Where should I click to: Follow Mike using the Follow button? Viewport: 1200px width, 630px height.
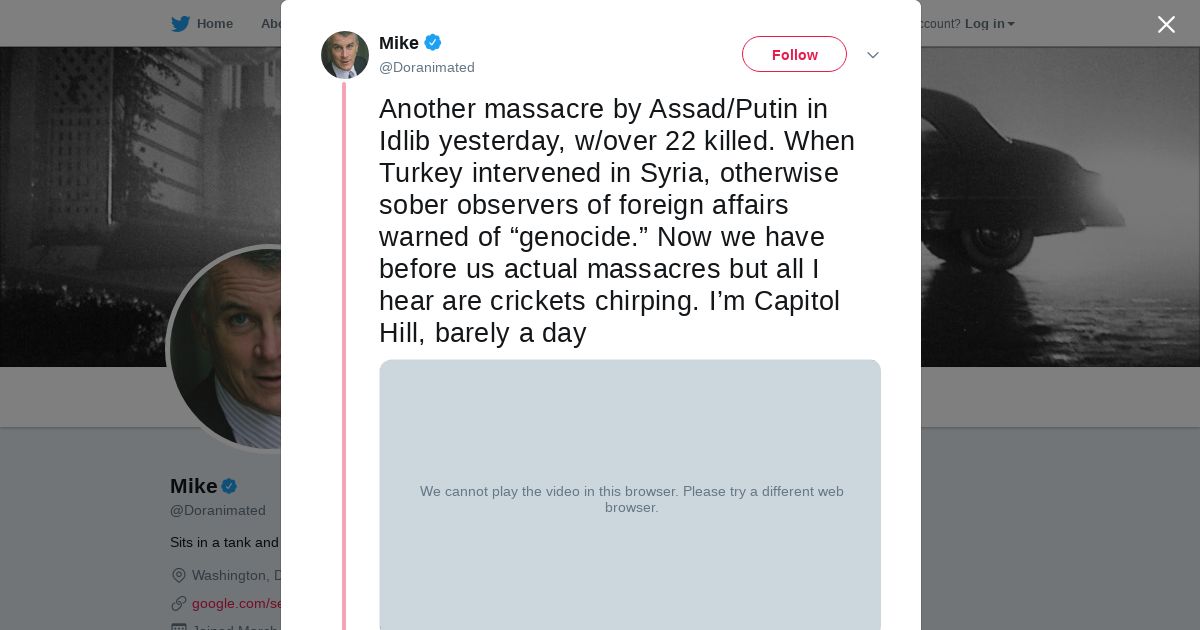[x=794, y=55]
